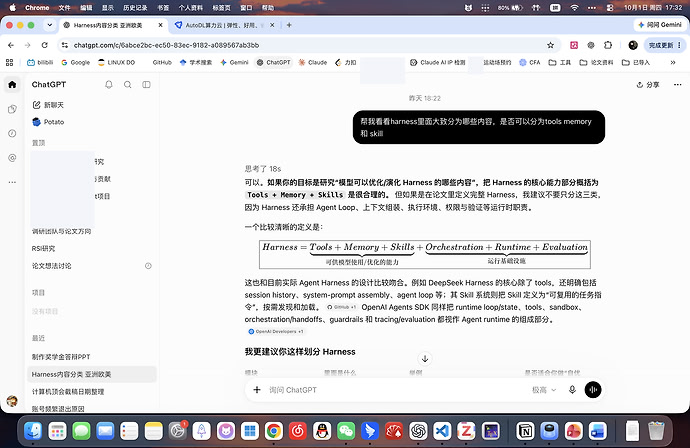Open 问问 Gemini button
Viewport: 690px width, 448px height.
tap(660, 25)
